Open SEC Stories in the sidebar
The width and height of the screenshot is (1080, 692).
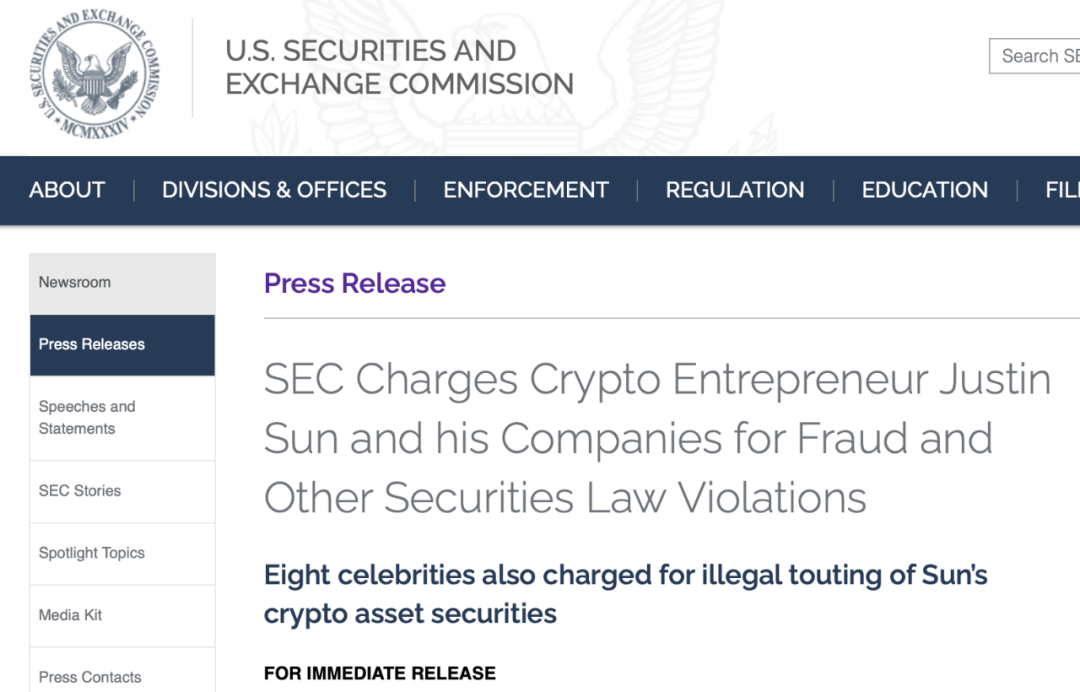(123, 492)
